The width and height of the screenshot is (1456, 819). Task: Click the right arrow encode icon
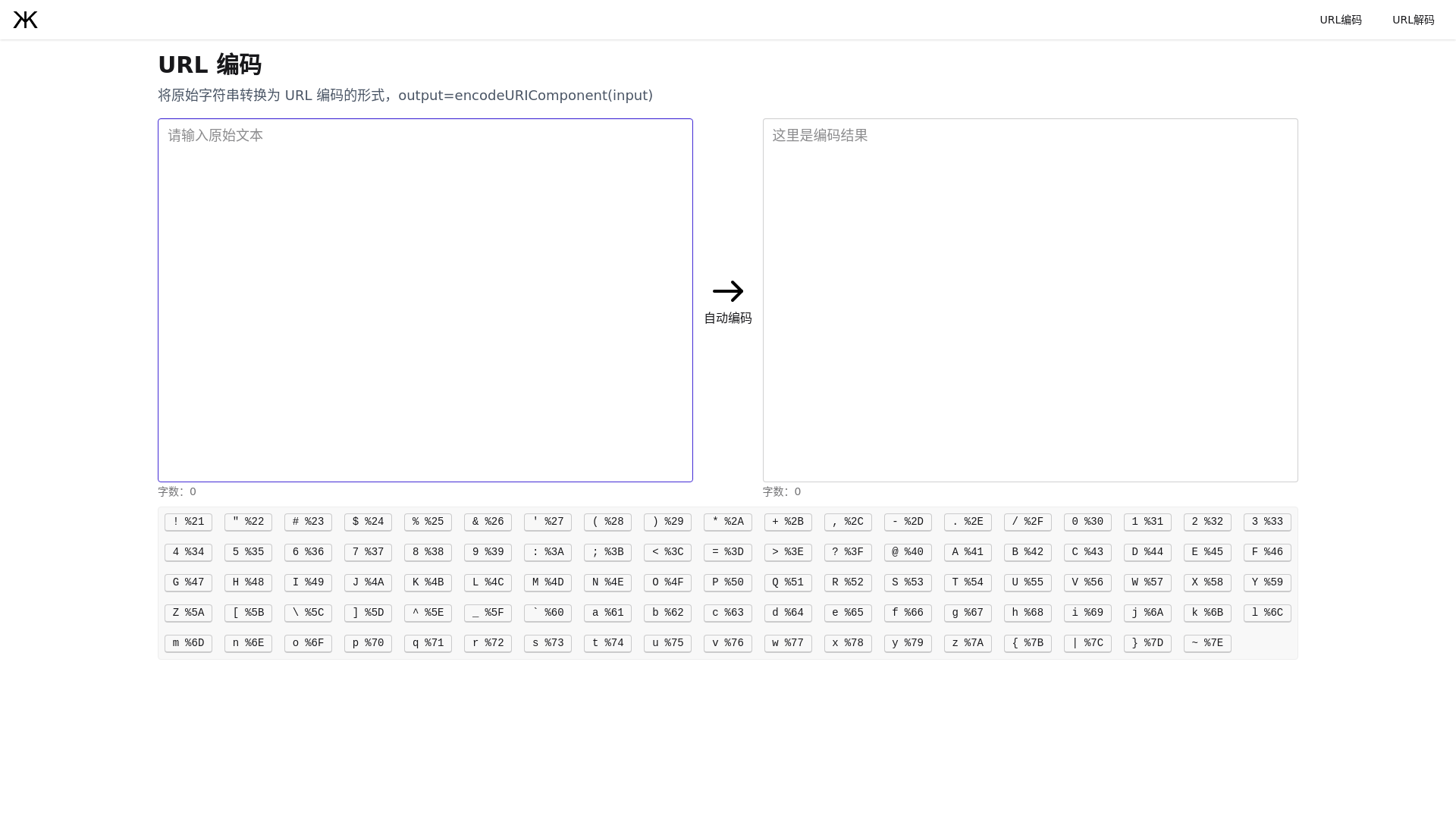click(x=728, y=291)
